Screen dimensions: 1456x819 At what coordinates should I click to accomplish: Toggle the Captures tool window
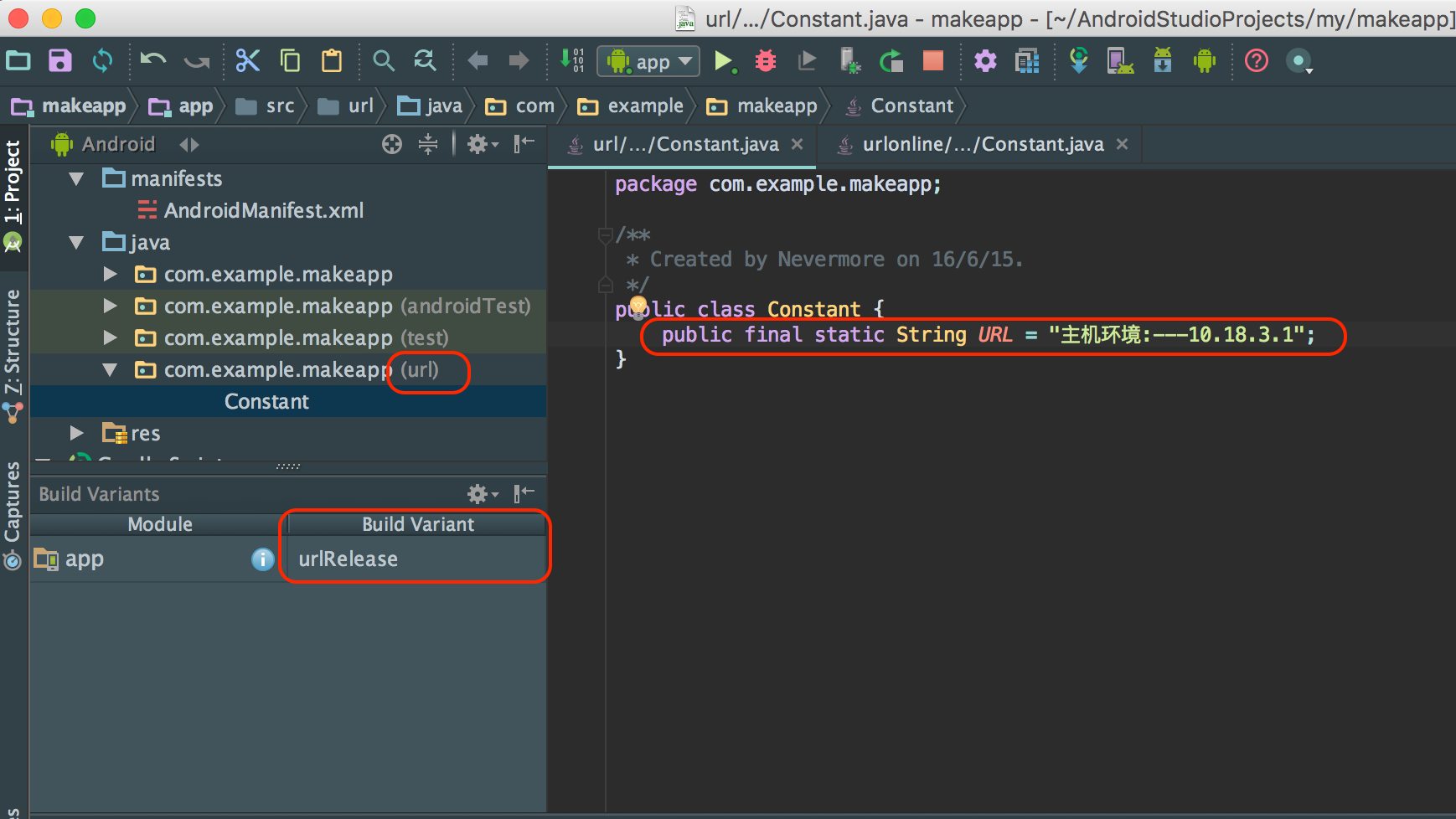(13, 514)
